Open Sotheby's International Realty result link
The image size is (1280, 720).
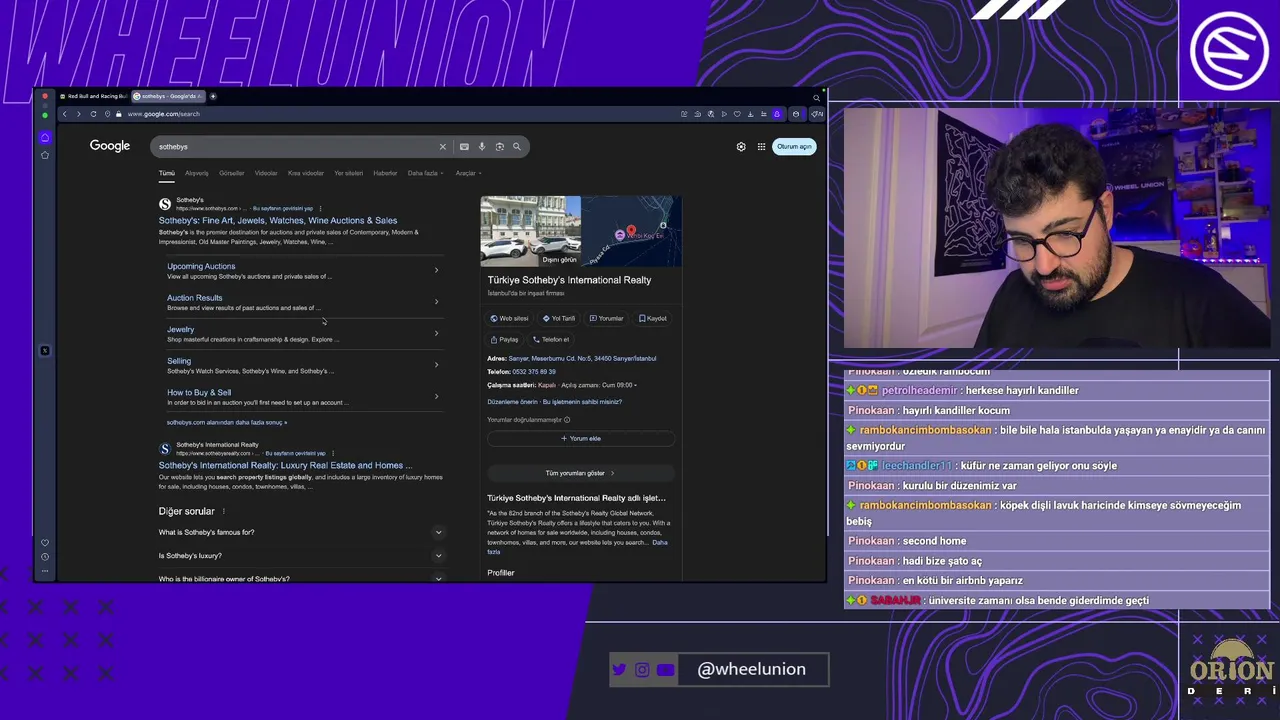[285, 465]
